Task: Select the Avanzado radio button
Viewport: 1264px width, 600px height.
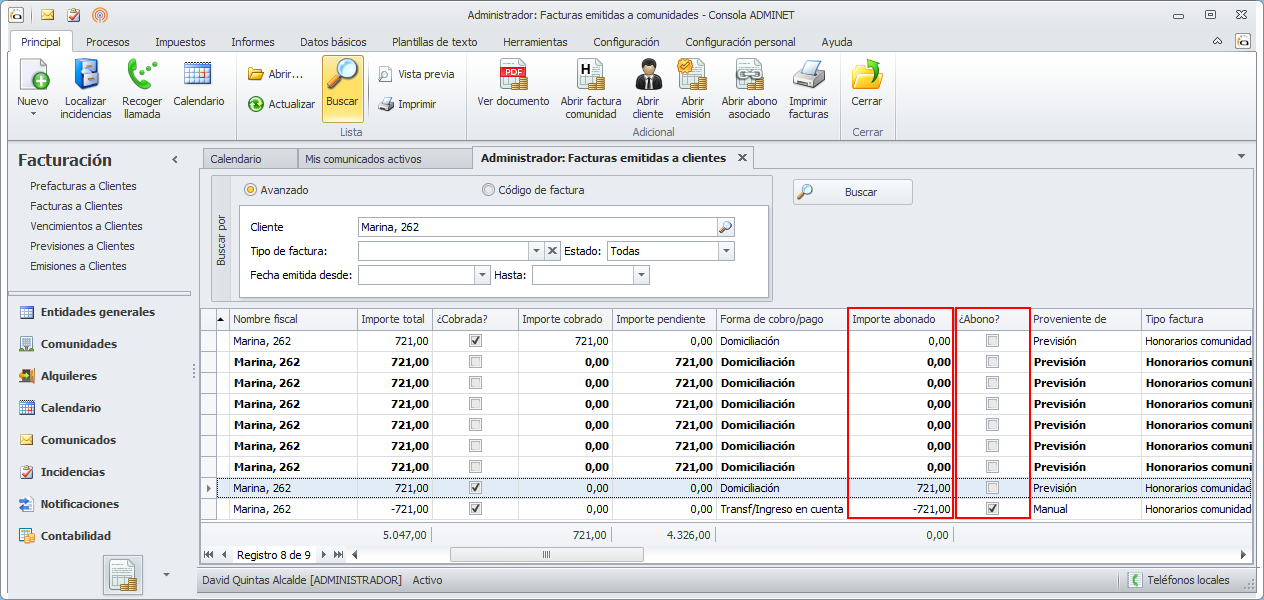Action: [x=251, y=190]
